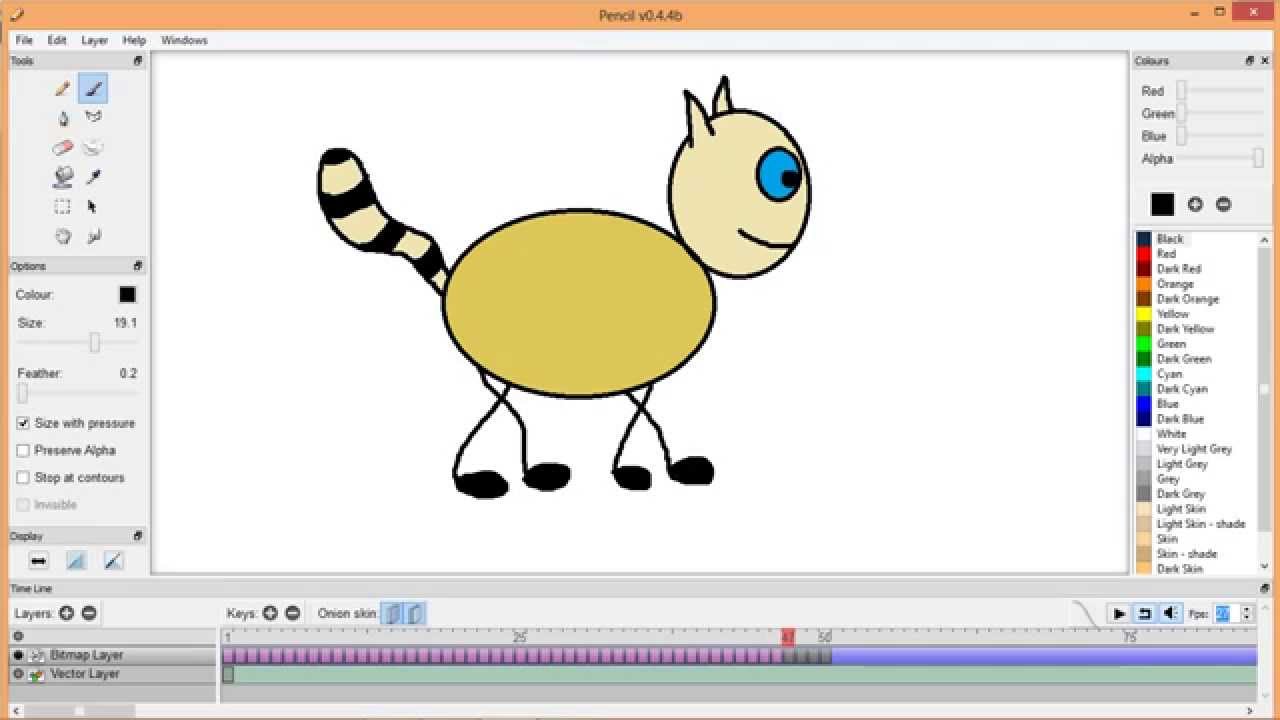Screen dimensions: 1280x720
Task: Toggle visibility of the Vector Layer
Action: click(x=17, y=674)
